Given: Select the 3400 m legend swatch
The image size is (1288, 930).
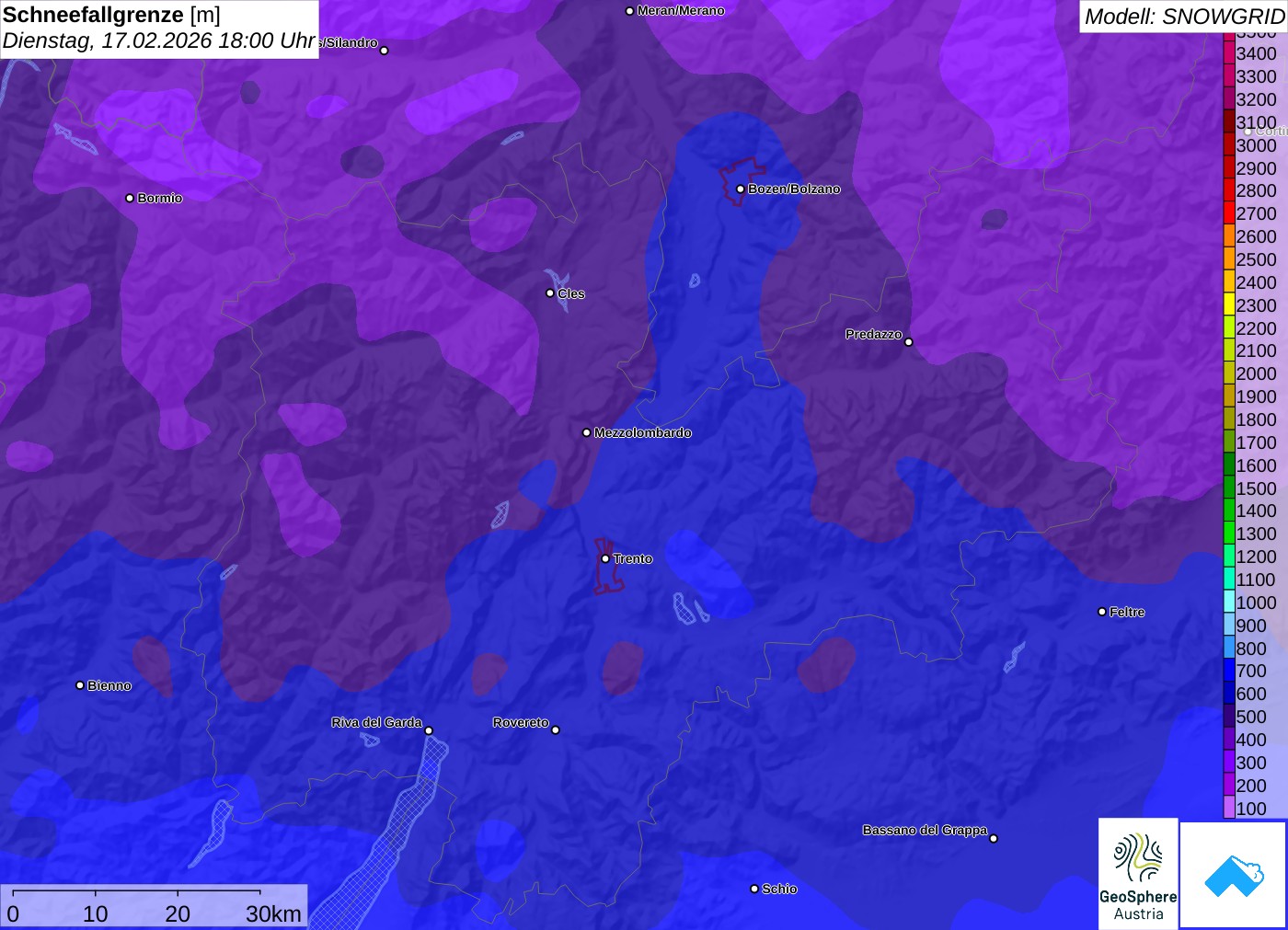Looking at the screenshot, I should click(1229, 53).
